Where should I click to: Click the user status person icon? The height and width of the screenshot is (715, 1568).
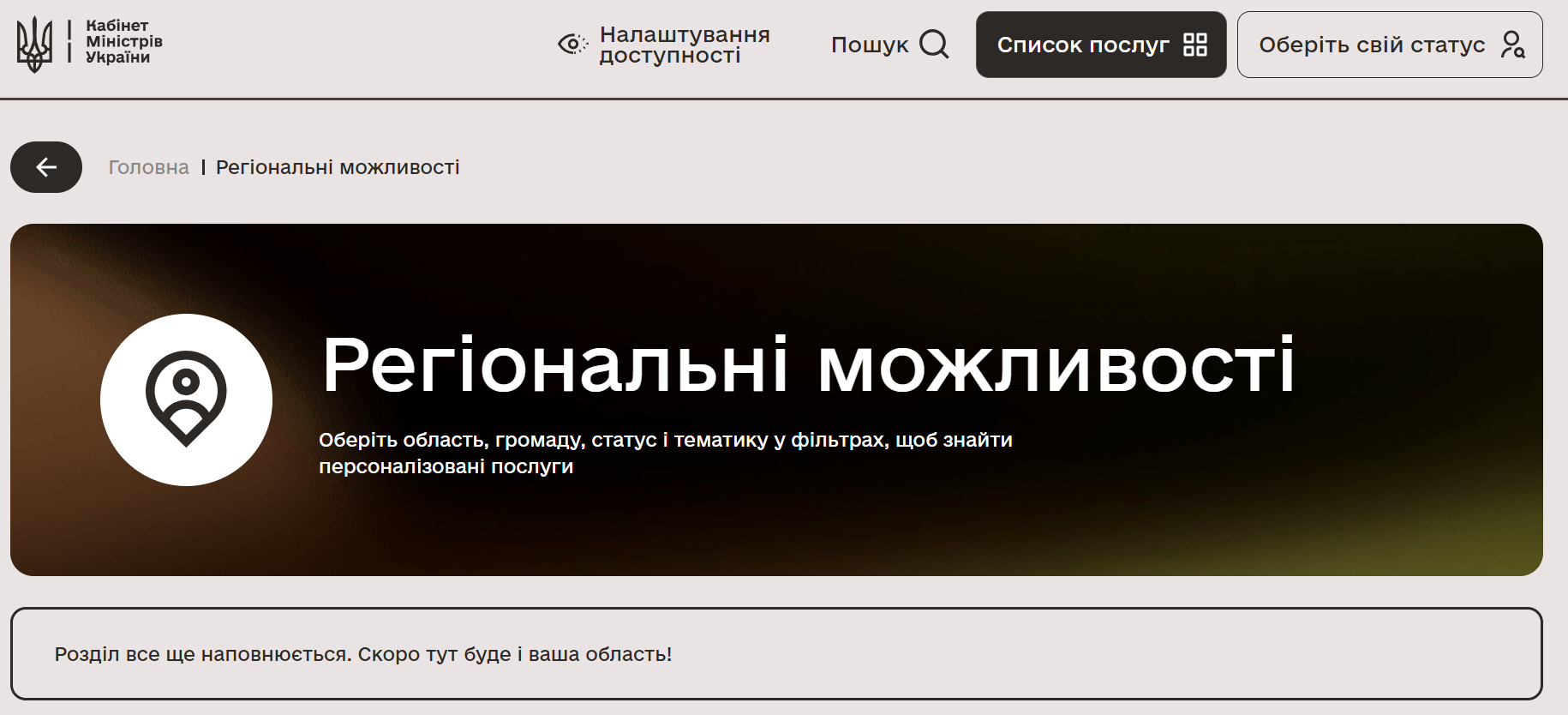click(1512, 45)
